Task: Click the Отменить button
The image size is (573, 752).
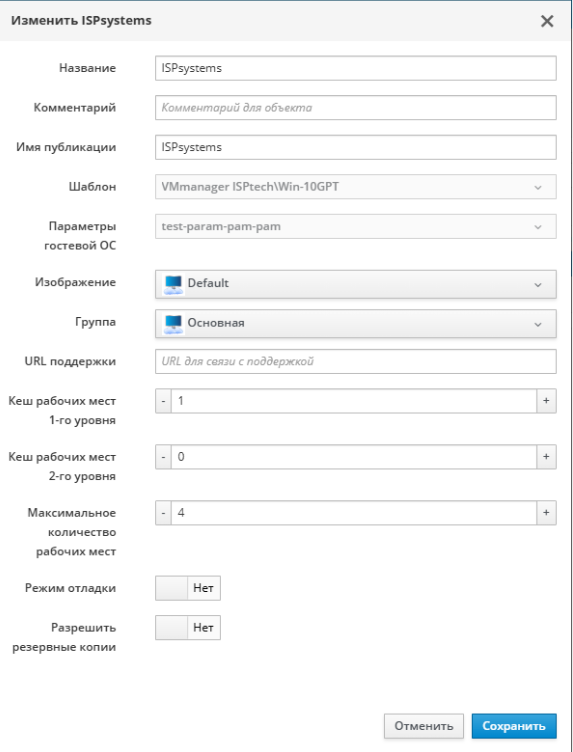Action: [424, 726]
